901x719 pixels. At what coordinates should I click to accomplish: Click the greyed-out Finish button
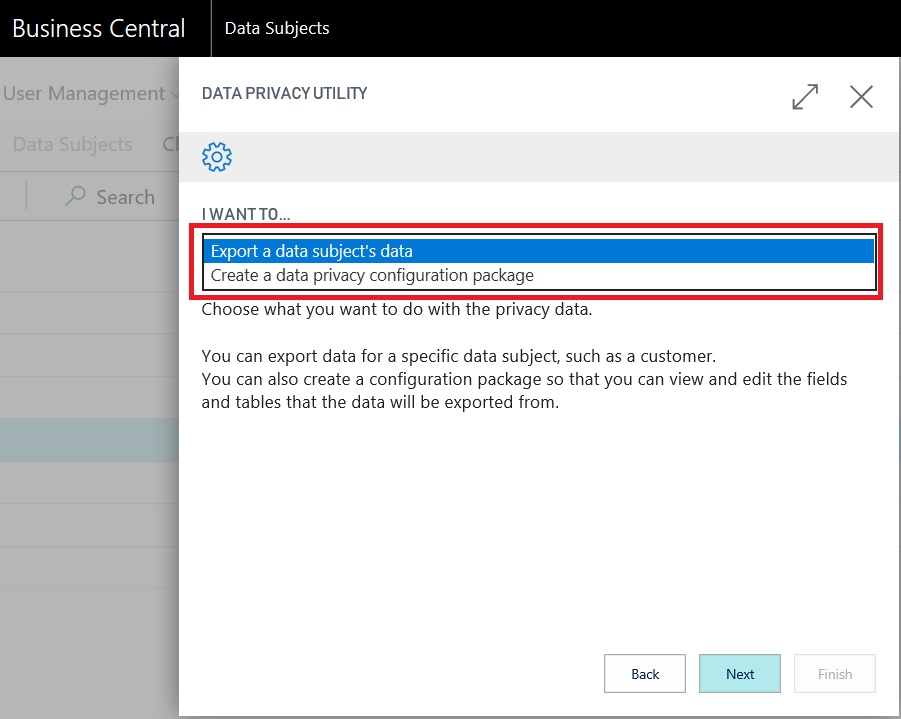coord(834,674)
